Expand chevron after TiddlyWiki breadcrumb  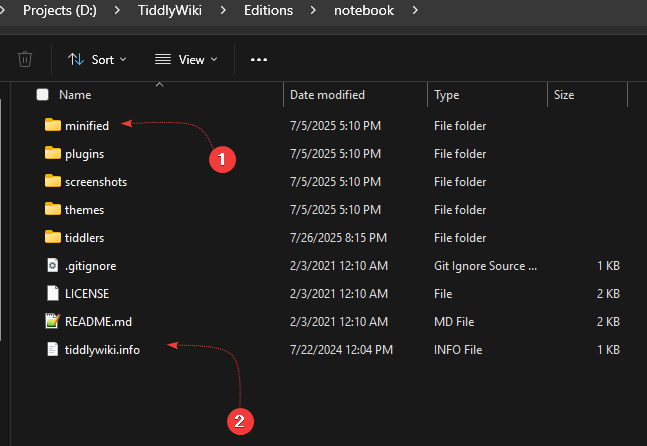[223, 10]
